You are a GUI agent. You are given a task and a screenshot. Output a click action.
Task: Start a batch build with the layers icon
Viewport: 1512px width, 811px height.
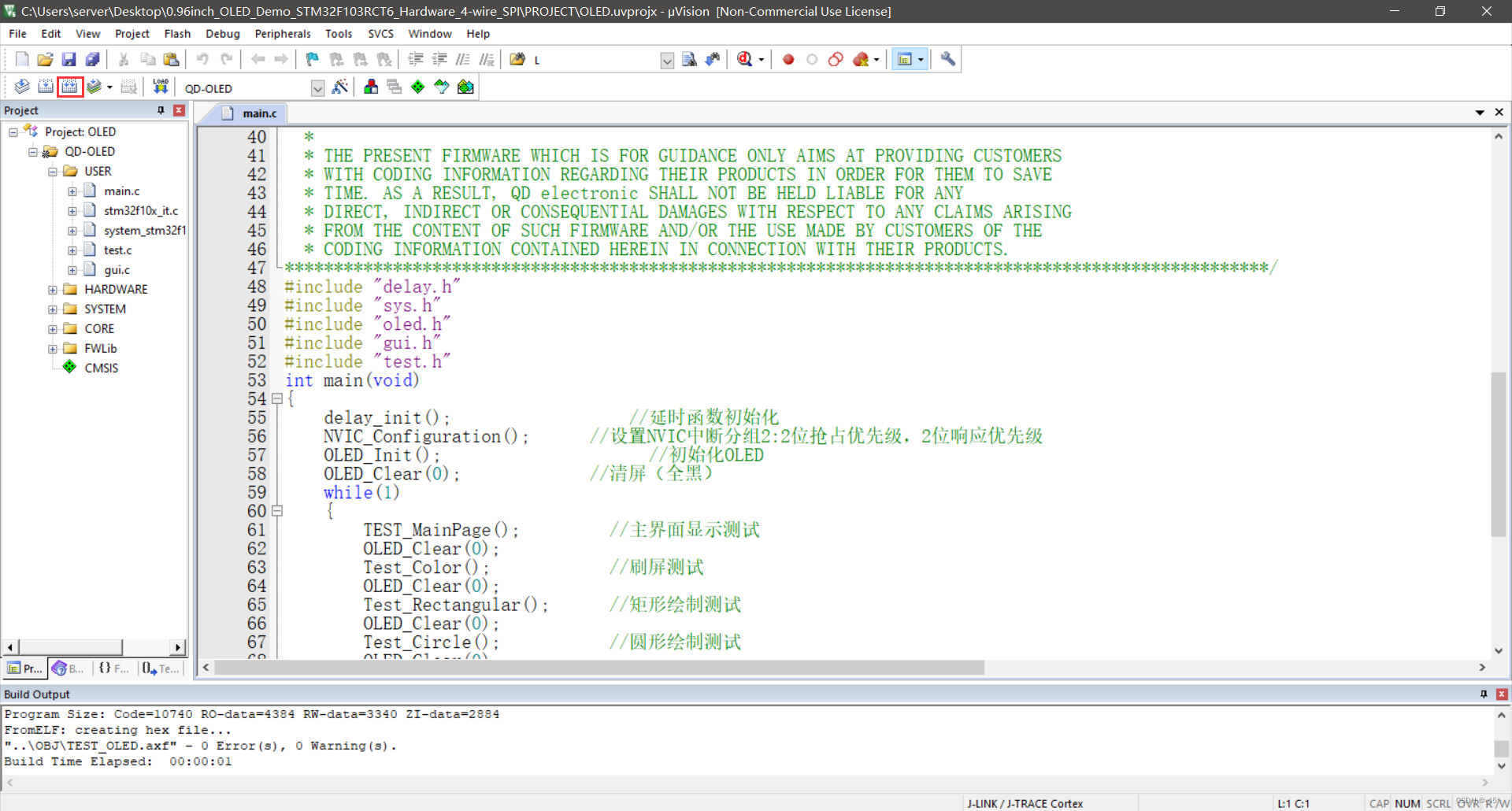click(94, 87)
